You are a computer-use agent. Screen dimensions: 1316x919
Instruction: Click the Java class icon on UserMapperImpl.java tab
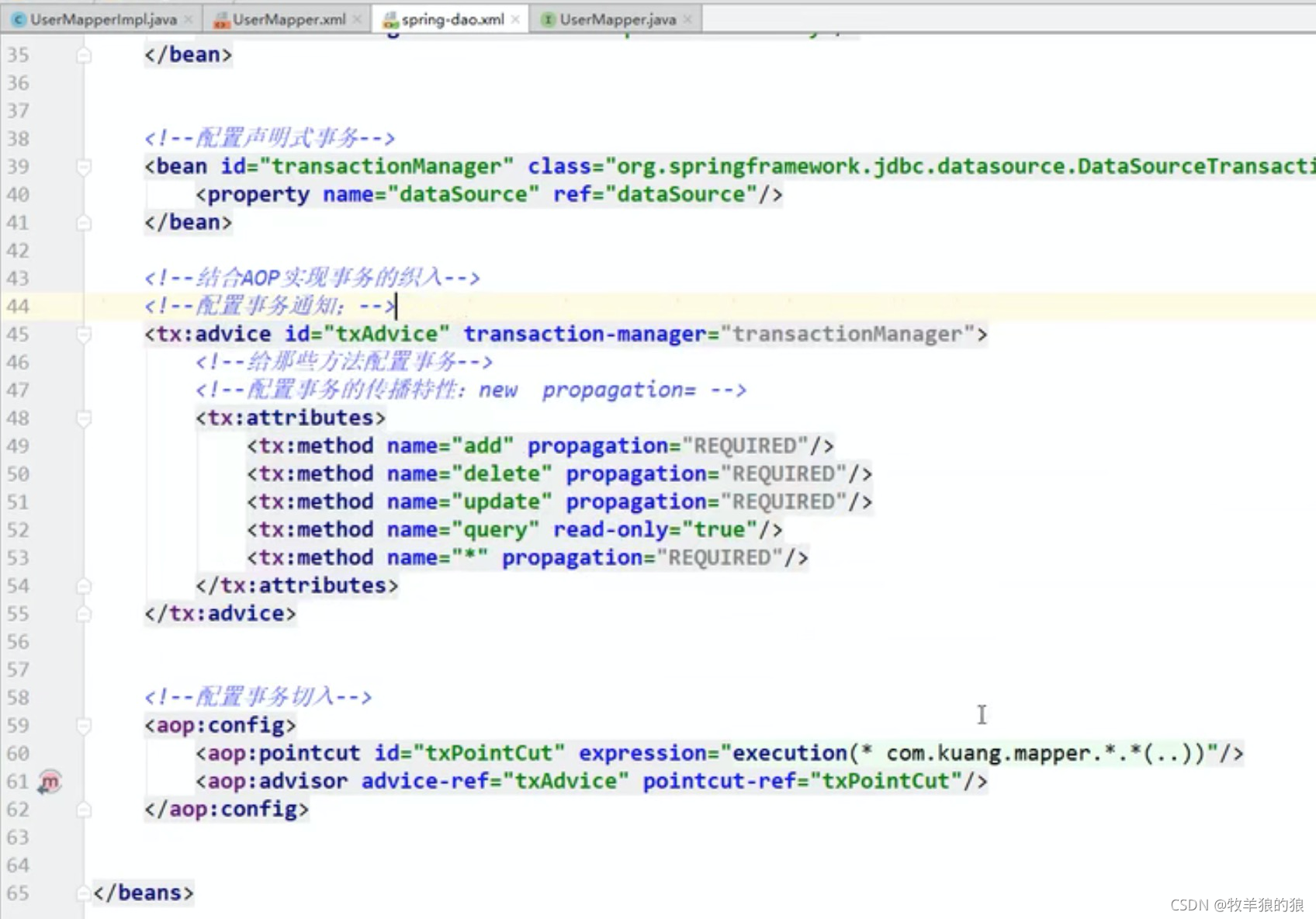(x=19, y=20)
